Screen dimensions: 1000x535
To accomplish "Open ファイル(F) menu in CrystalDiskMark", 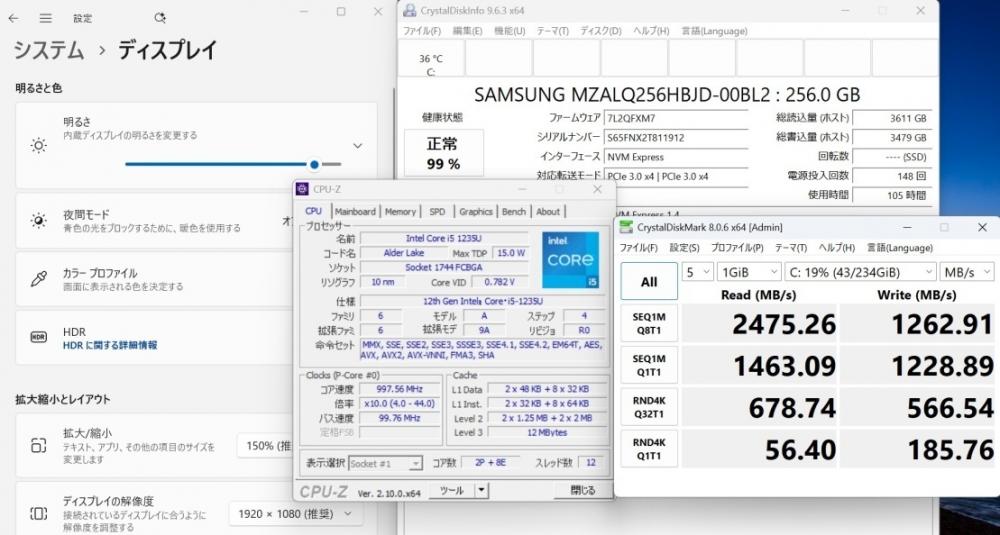I will point(638,247).
